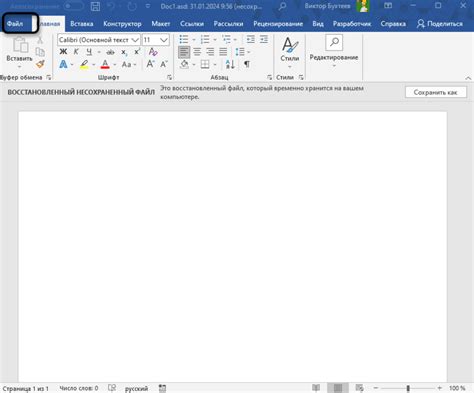Image resolution: width=474 pixels, height=393 pixels.
Task: Click the Copy icon
Action: 40,52
